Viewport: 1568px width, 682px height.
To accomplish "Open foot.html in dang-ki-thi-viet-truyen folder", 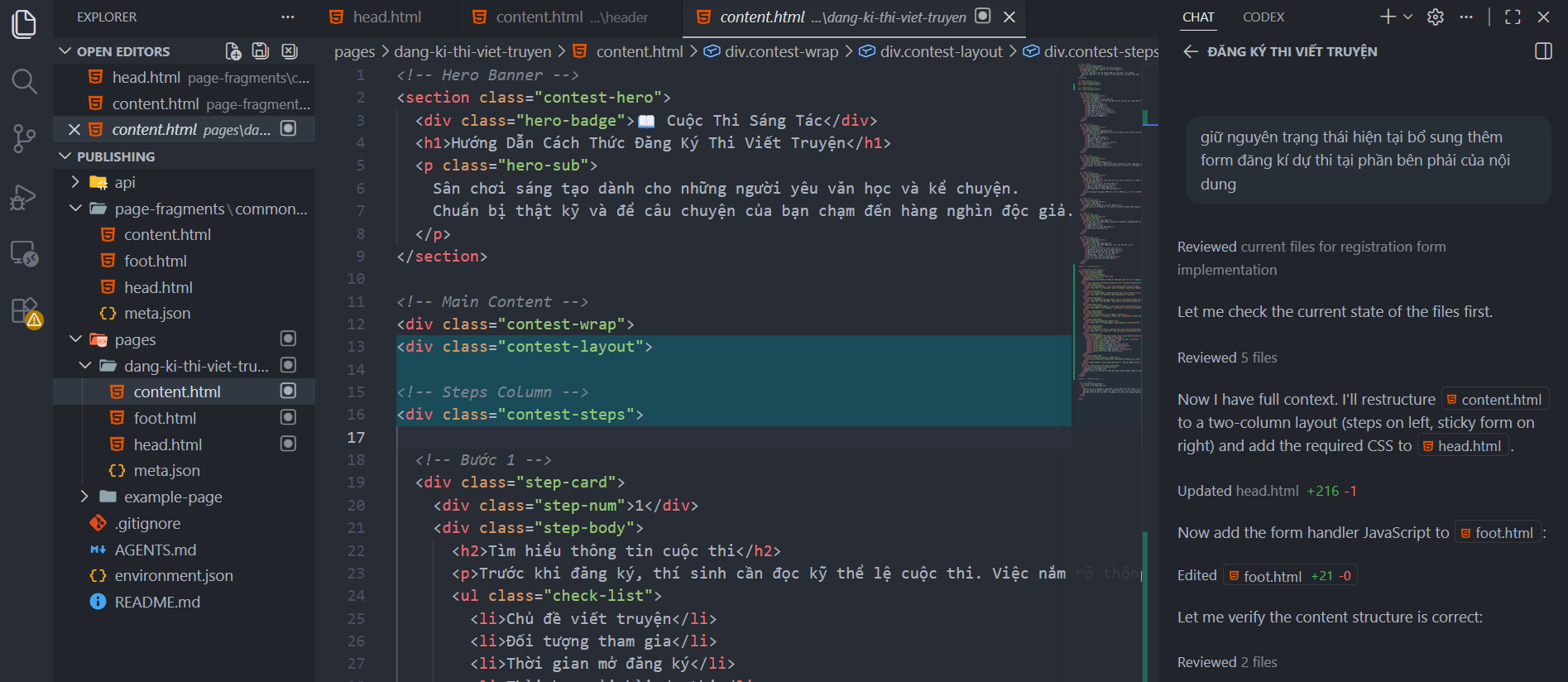I will tap(165, 418).
